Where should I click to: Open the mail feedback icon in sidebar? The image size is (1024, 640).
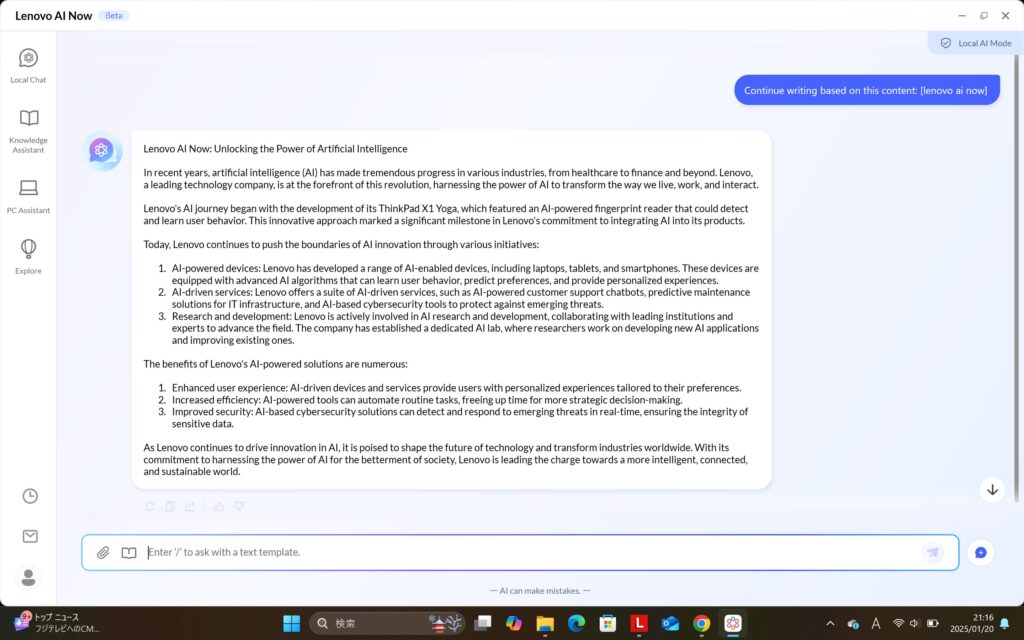[x=30, y=536]
